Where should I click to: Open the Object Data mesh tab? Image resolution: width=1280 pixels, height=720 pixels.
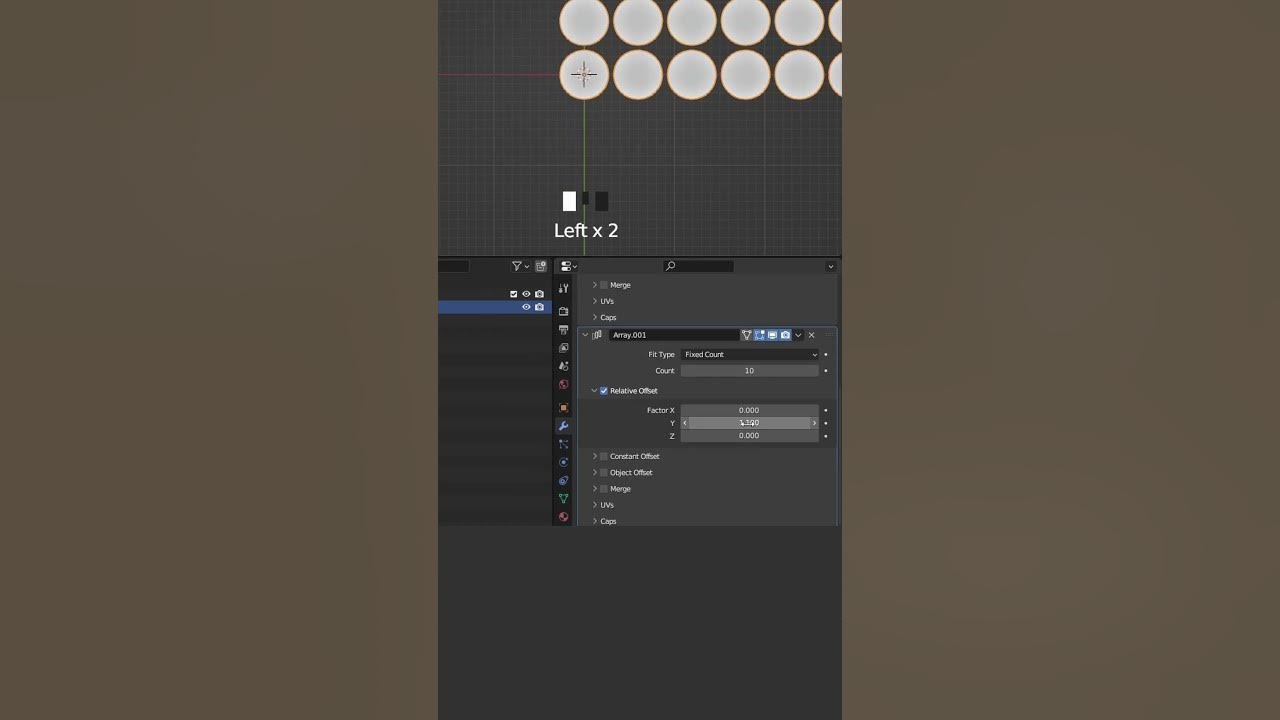click(x=564, y=498)
